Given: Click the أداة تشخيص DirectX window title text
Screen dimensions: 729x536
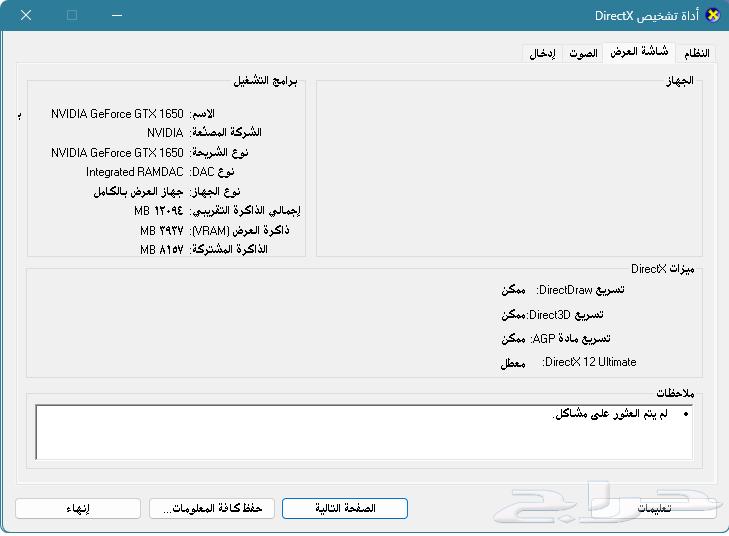Looking at the screenshot, I should (647, 16).
